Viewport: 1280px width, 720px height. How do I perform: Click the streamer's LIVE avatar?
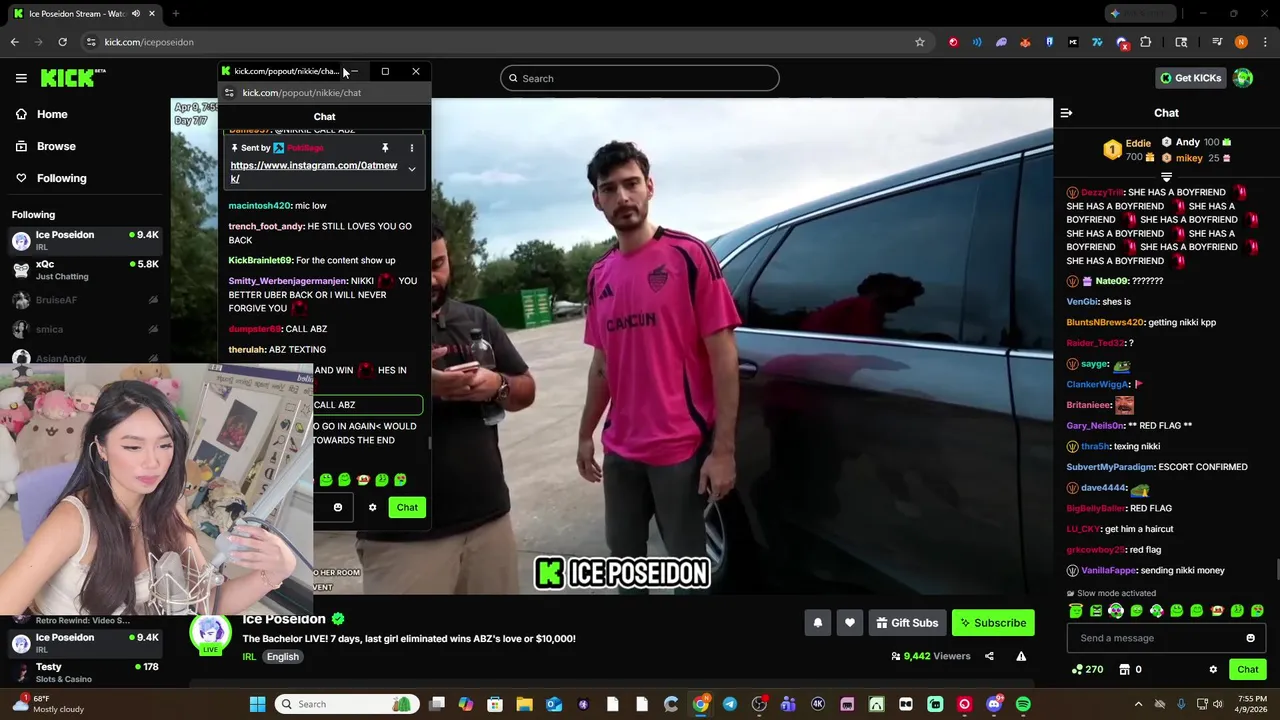[x=210, y=634]
